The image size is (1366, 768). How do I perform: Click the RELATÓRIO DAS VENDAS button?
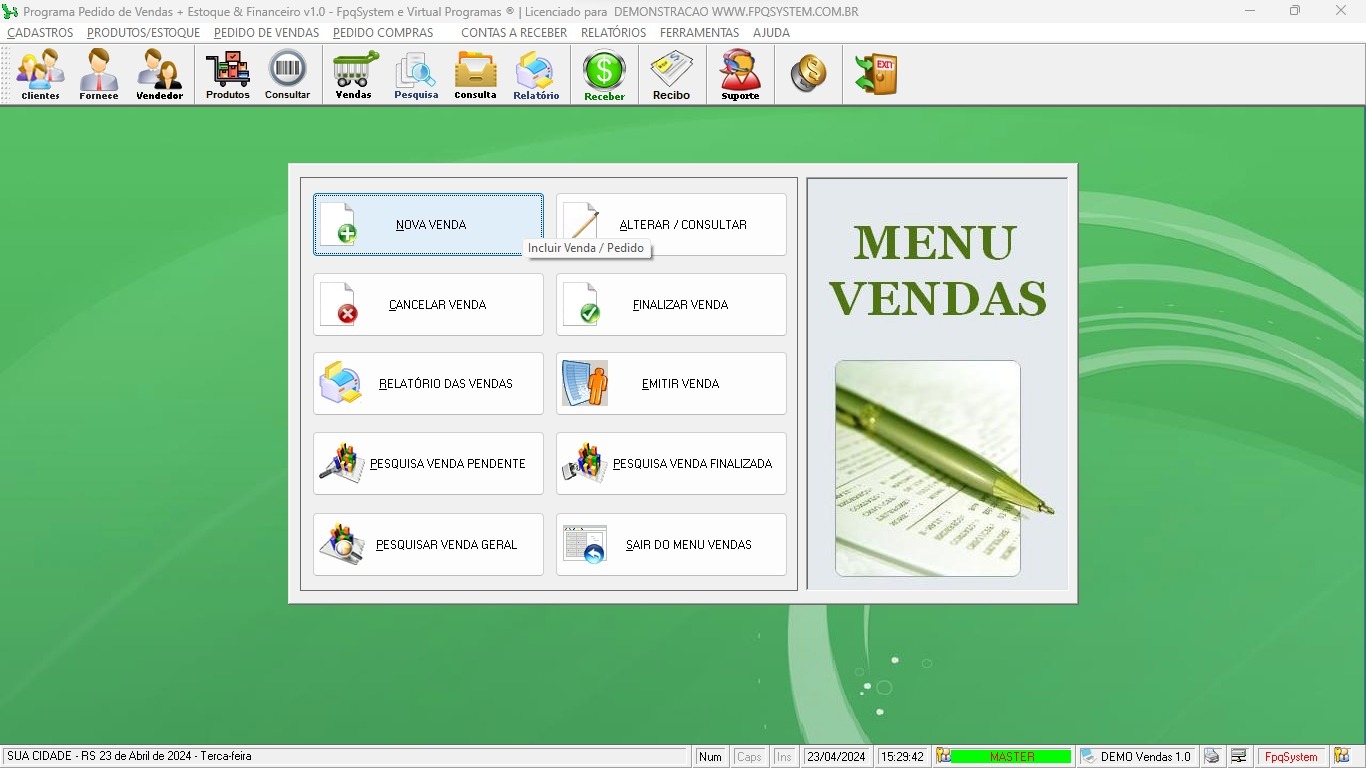[x=428, y=384]
